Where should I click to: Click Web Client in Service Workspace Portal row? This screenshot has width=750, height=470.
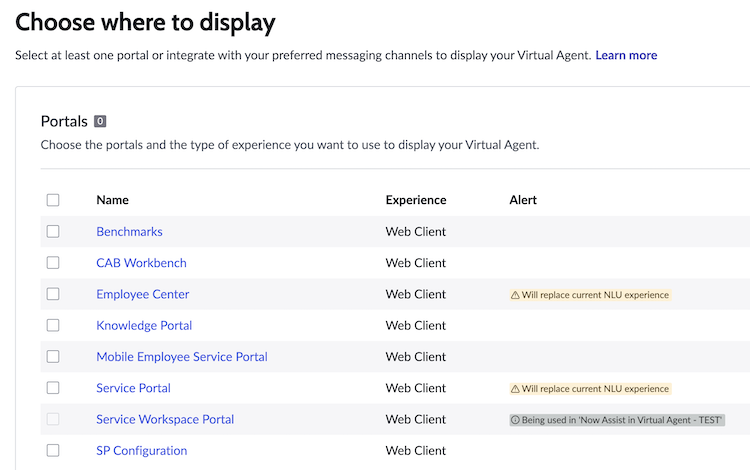416,420
